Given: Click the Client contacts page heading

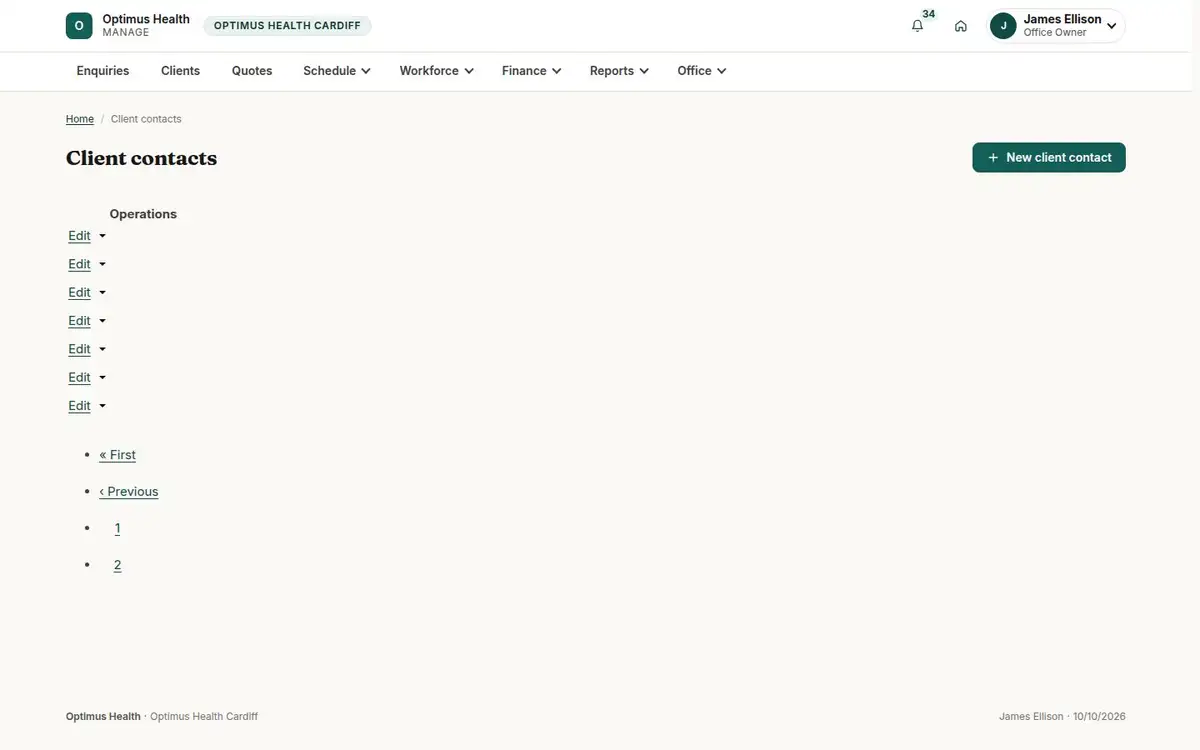Looking at the screenshot, I should tap(141, 158).
